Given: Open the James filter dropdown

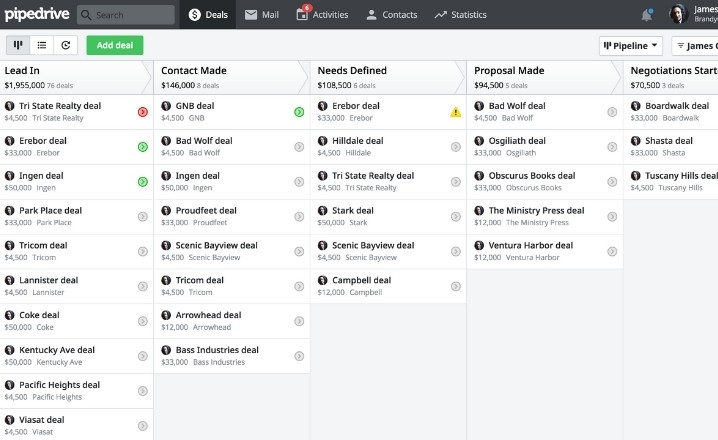Looking at the screenshot, I should [695, 46].
